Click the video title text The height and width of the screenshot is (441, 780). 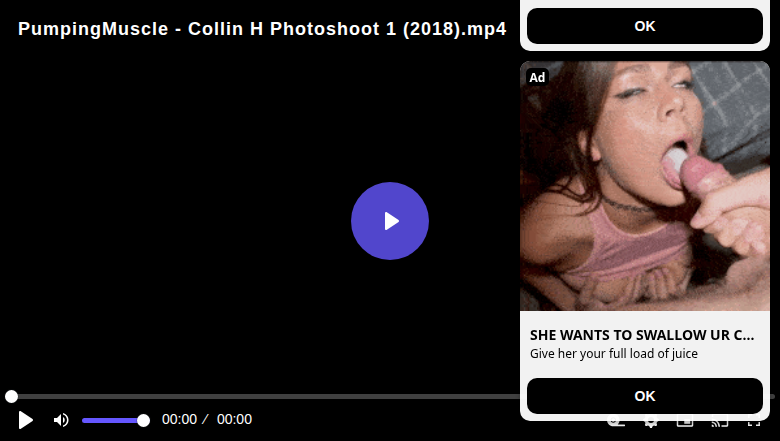(262, 29)
